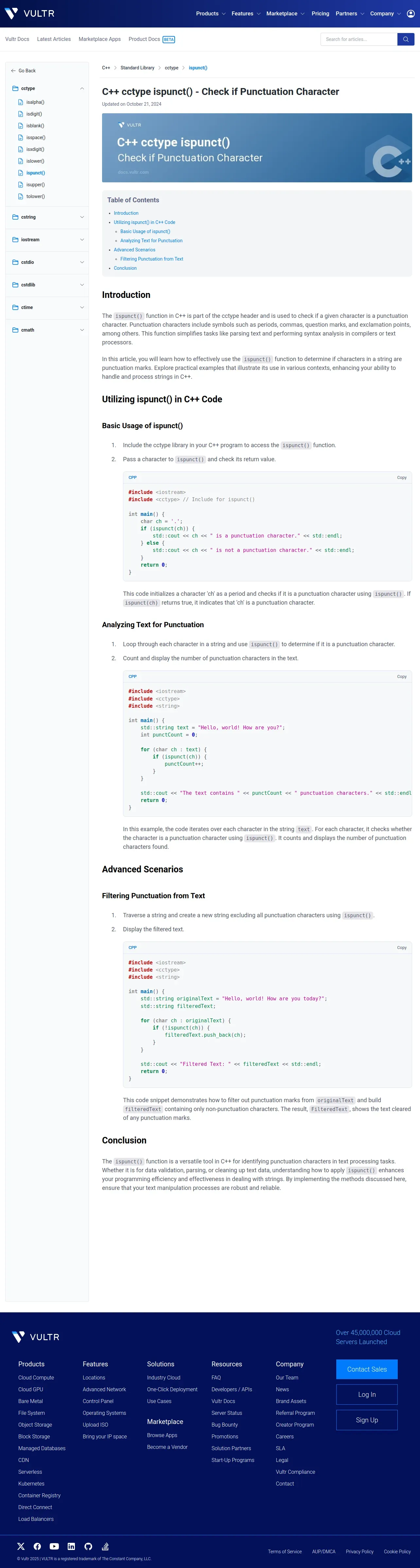Open Marketplace Apps tab

tap(100, 39)
